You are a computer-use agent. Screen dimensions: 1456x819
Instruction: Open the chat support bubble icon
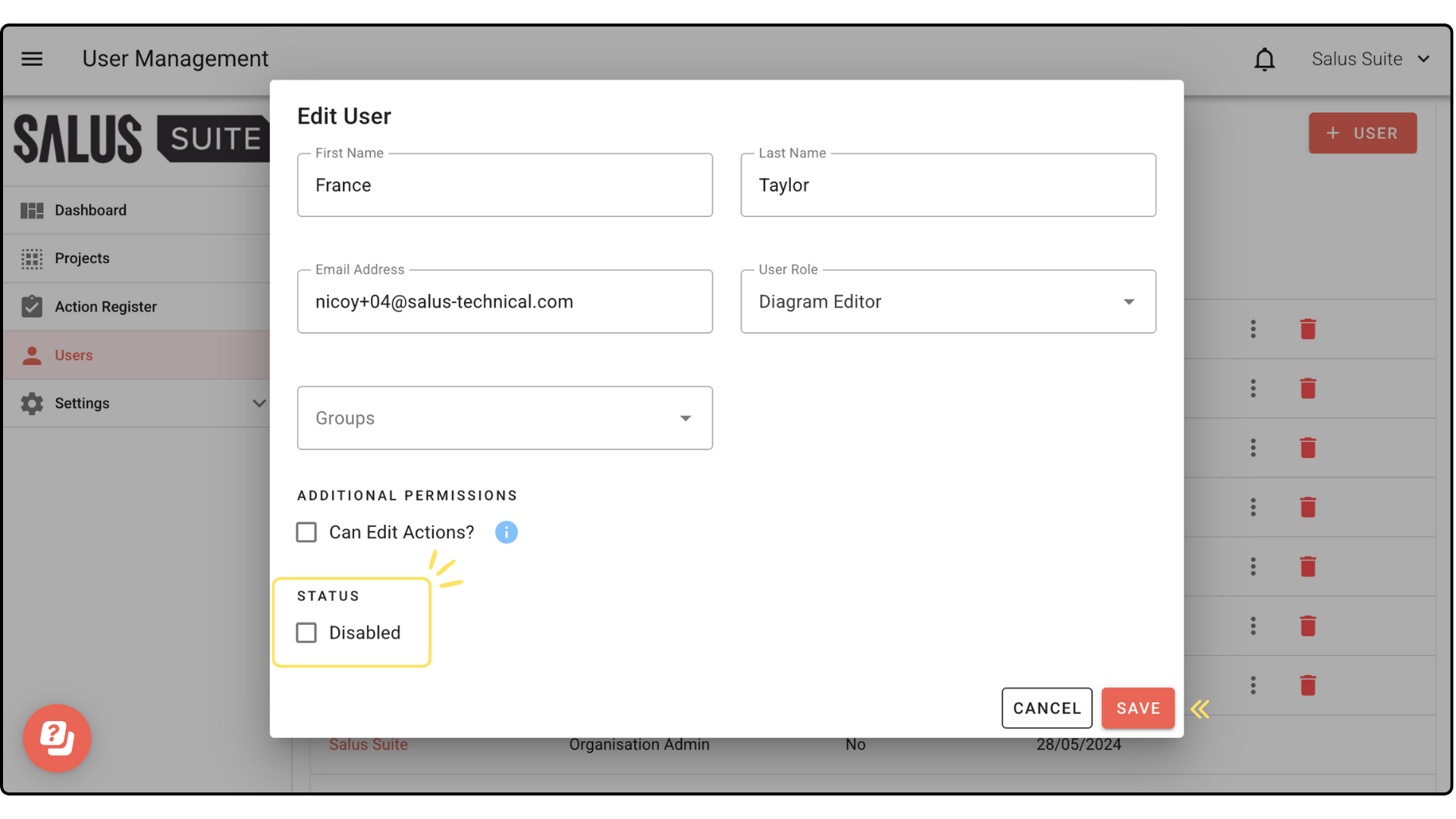57,738
